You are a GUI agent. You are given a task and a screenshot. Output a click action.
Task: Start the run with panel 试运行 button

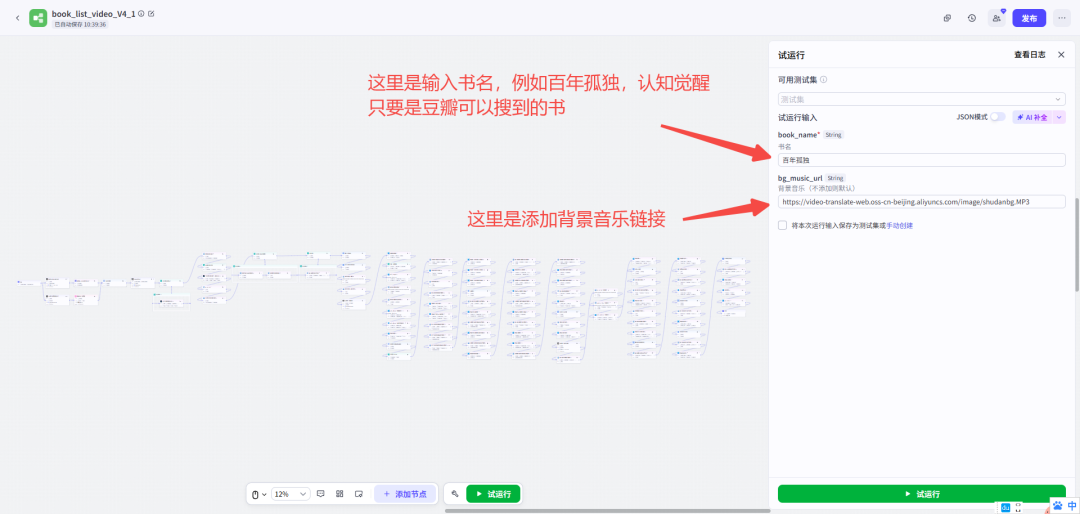[x=922, y=494]
